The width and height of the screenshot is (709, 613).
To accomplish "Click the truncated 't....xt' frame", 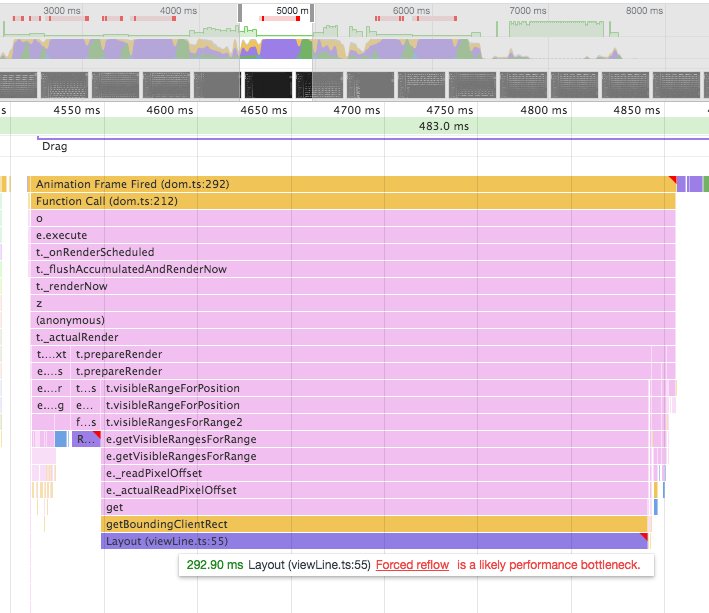I will click(x=51, y=354).
